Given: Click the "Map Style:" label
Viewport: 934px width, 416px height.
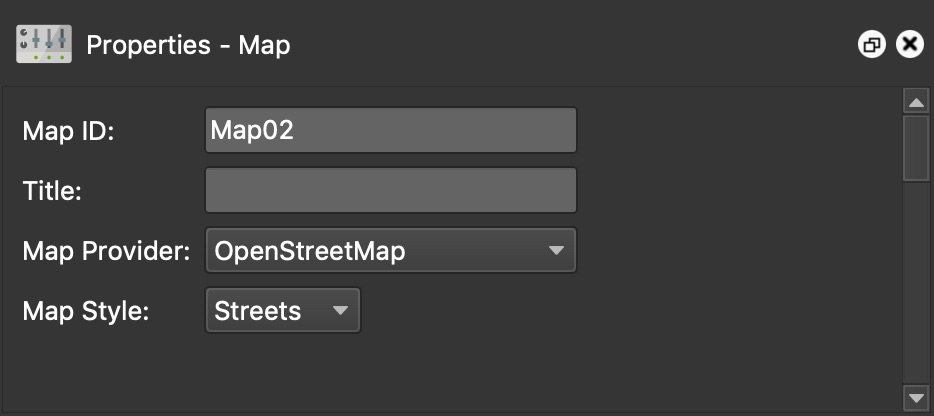Looking at the screenshot, I should (86, 311).
